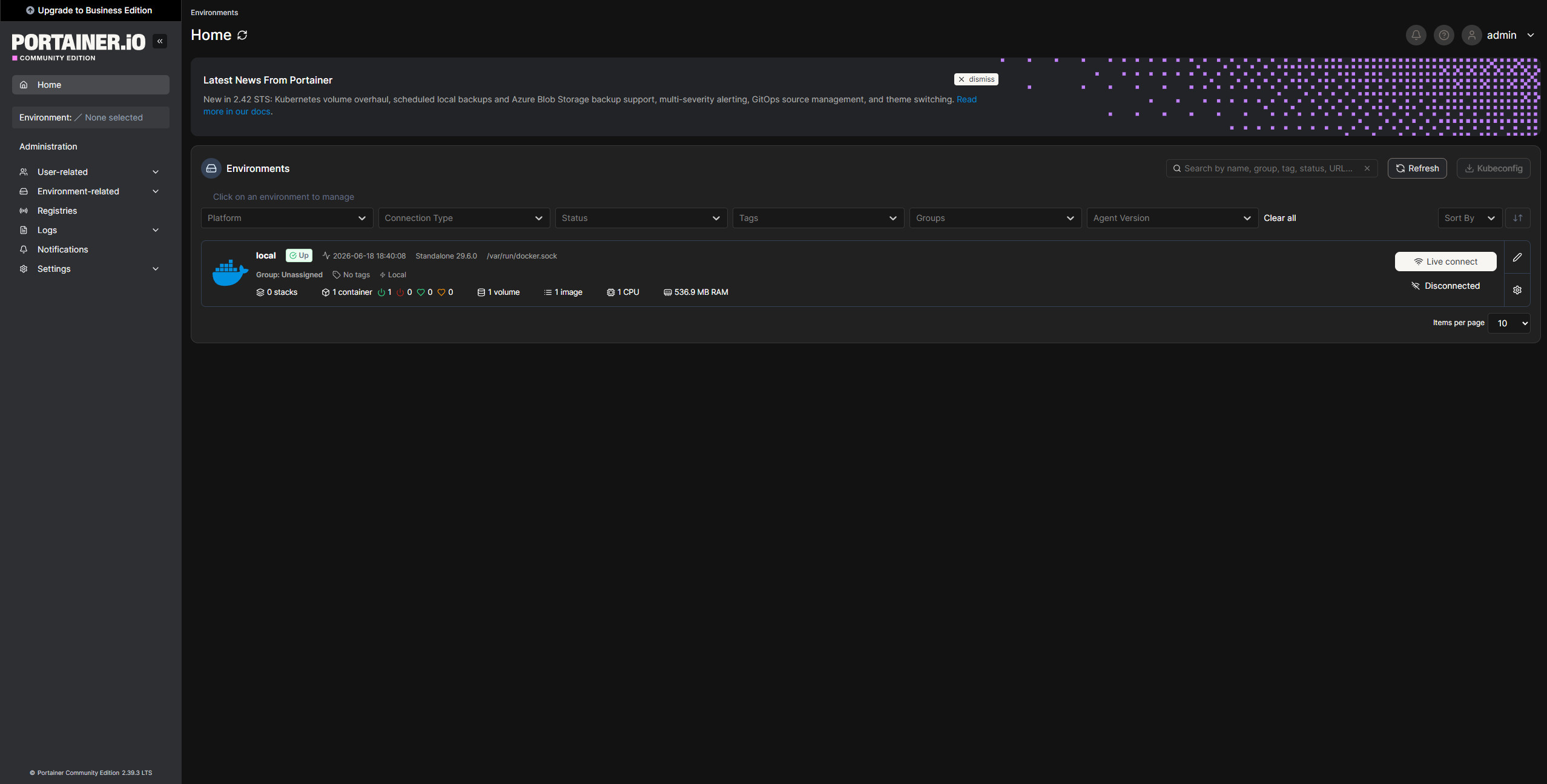Toggle Live connect for local environment
The width and height of the screenshot is (1547, 784).
(1445, 262)
